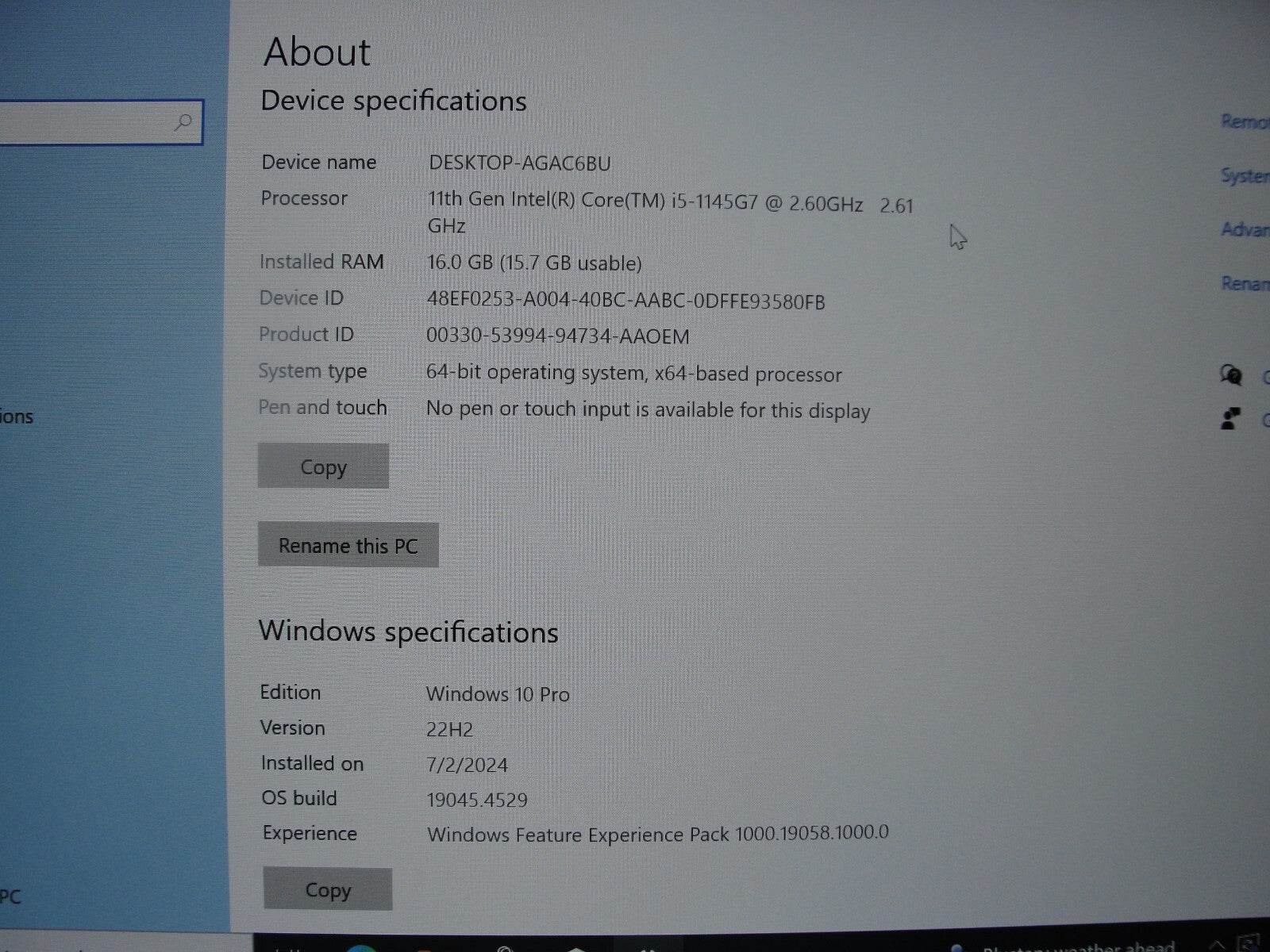Click the dark shield-shaped icon on the taskbar

click(x=575, y=949)
